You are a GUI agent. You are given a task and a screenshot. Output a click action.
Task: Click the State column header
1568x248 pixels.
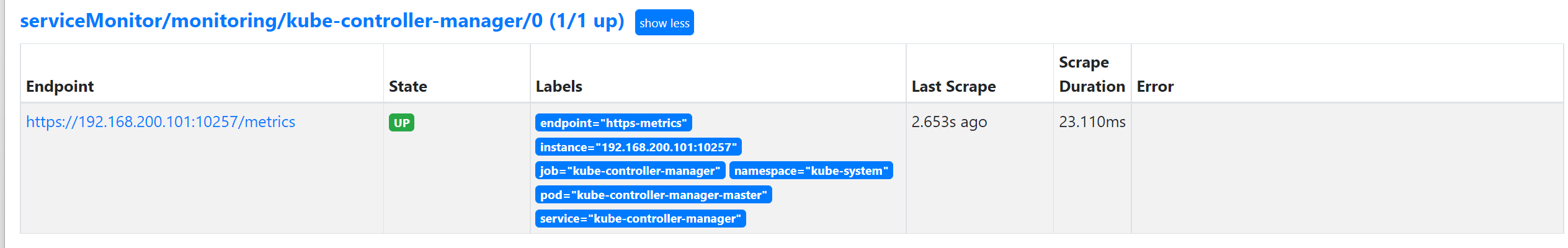tap(408, 86)
